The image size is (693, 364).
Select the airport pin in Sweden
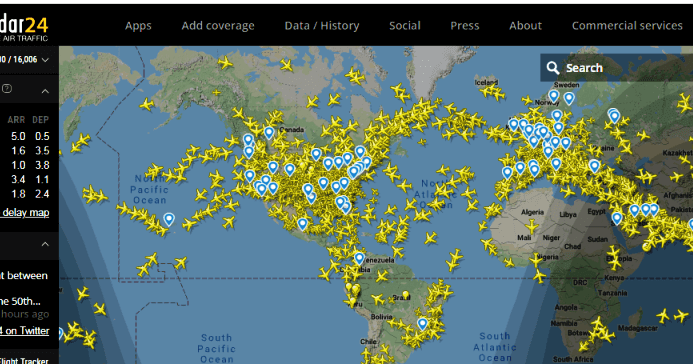tap(569, 98)
